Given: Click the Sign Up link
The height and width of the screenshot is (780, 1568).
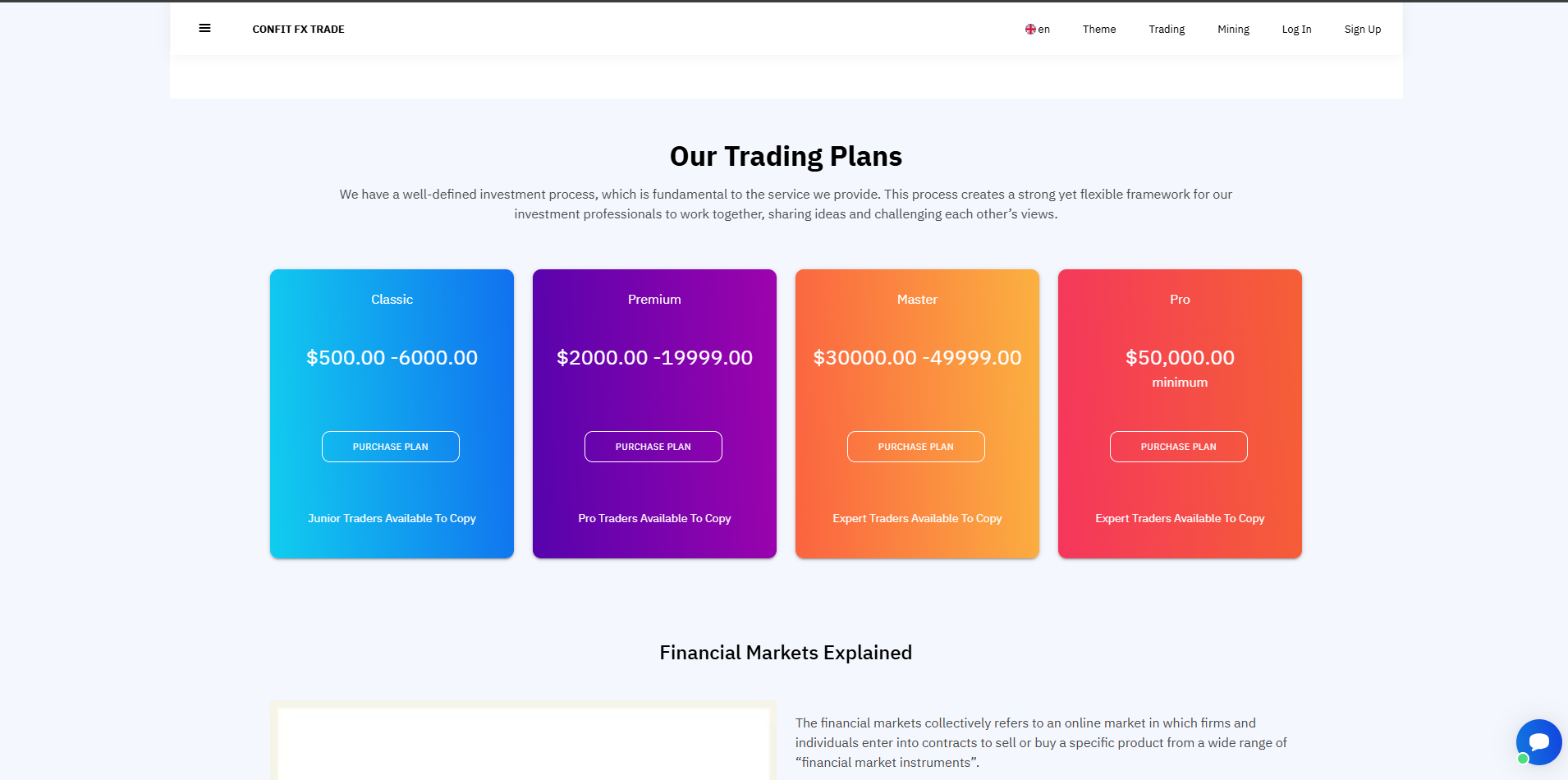Looking at the screenshot, I should point(1362,30).
